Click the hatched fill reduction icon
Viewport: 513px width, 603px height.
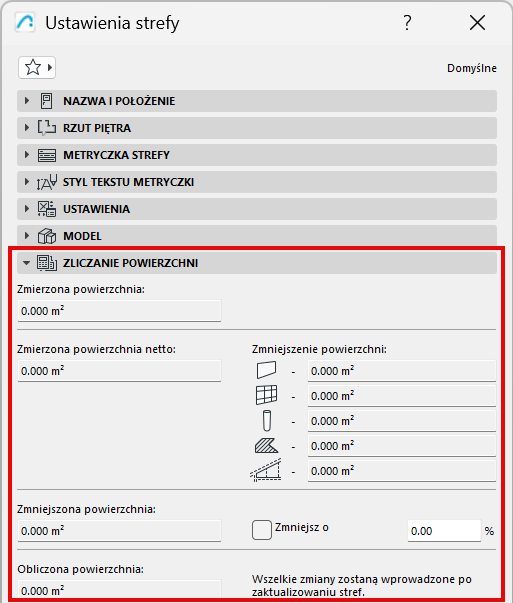click(x=266, y=445)
